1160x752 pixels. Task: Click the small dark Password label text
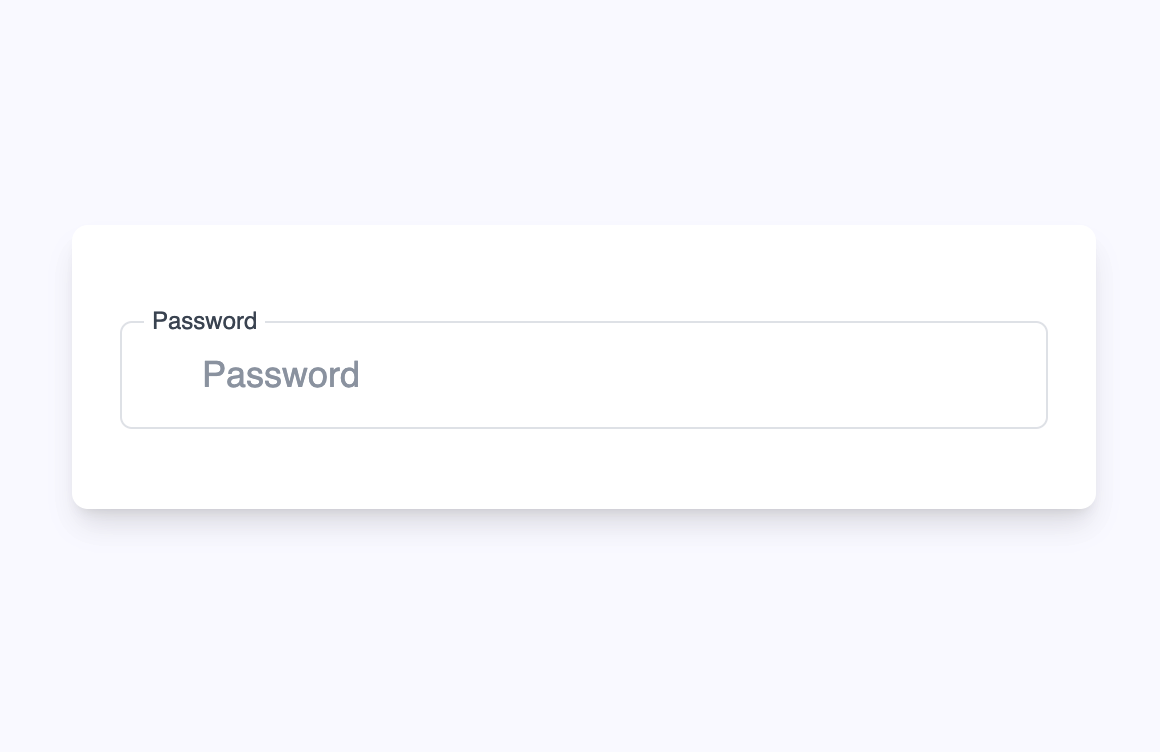[x=204, y=321]
